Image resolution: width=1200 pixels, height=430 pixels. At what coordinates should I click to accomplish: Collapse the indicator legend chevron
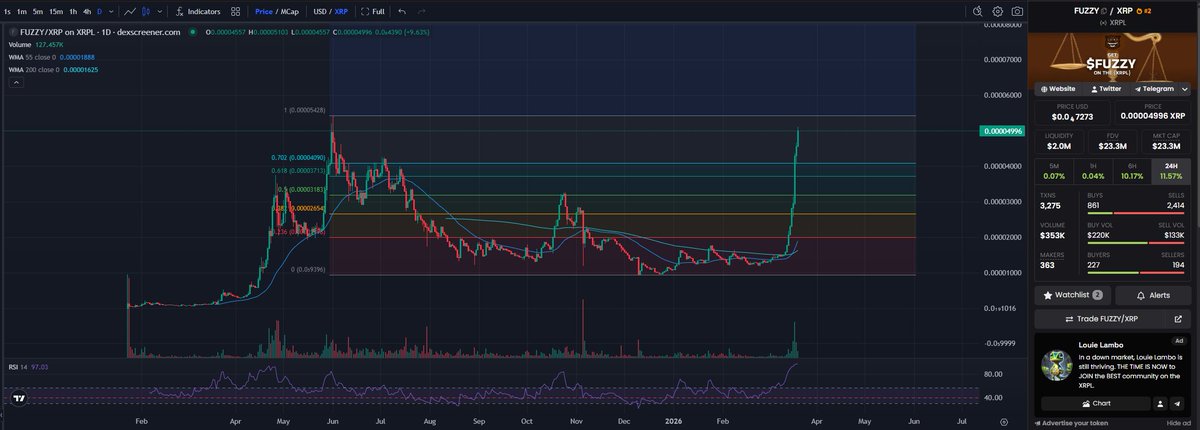click(x=15, y=83)
